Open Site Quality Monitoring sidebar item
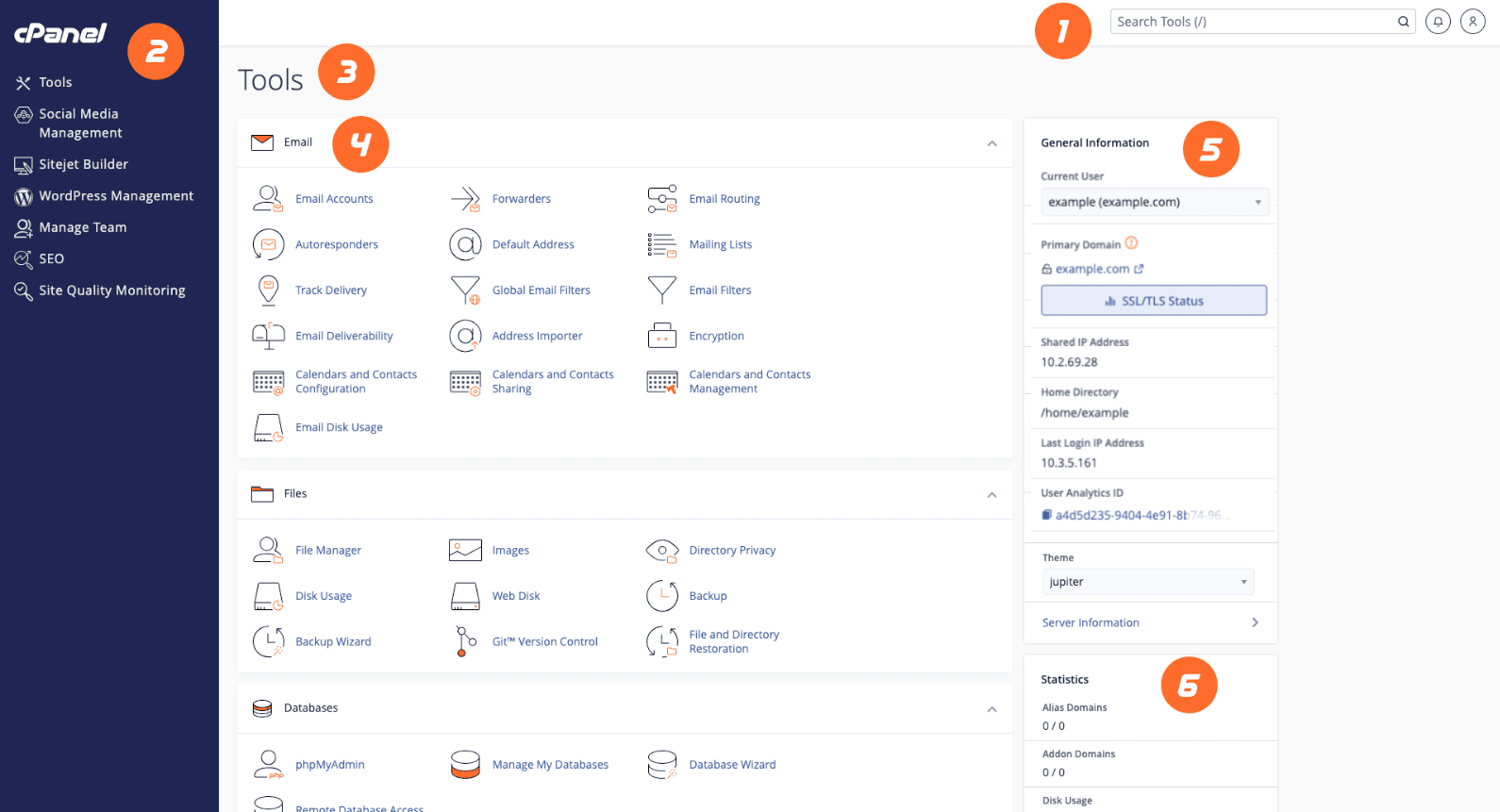The width and height of the screenshot is (1500, 812). 111,290
